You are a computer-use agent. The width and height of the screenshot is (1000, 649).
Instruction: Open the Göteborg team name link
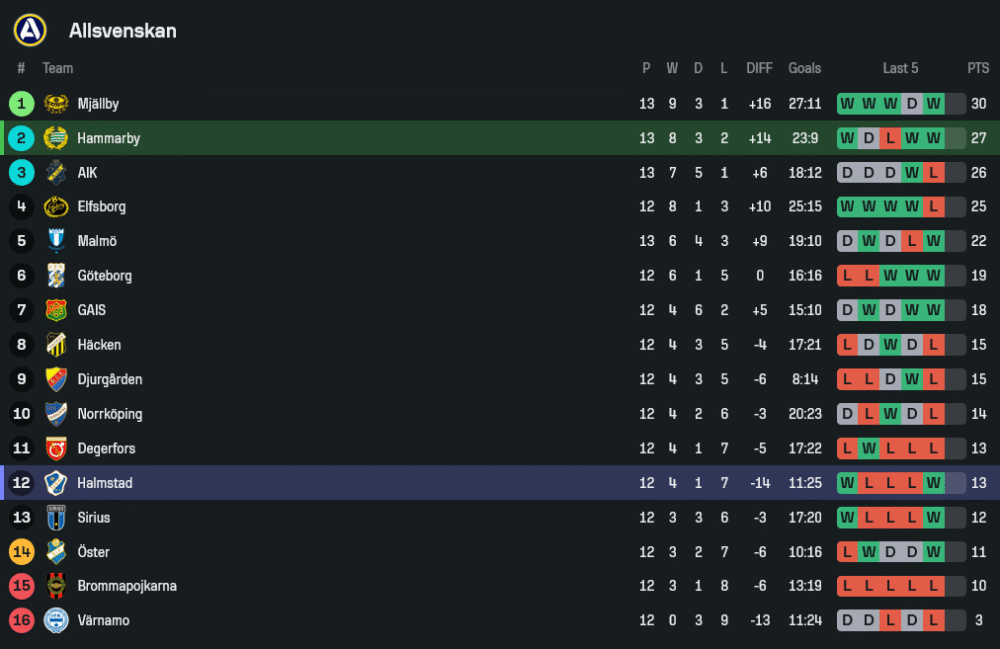(x=104, y=276)
